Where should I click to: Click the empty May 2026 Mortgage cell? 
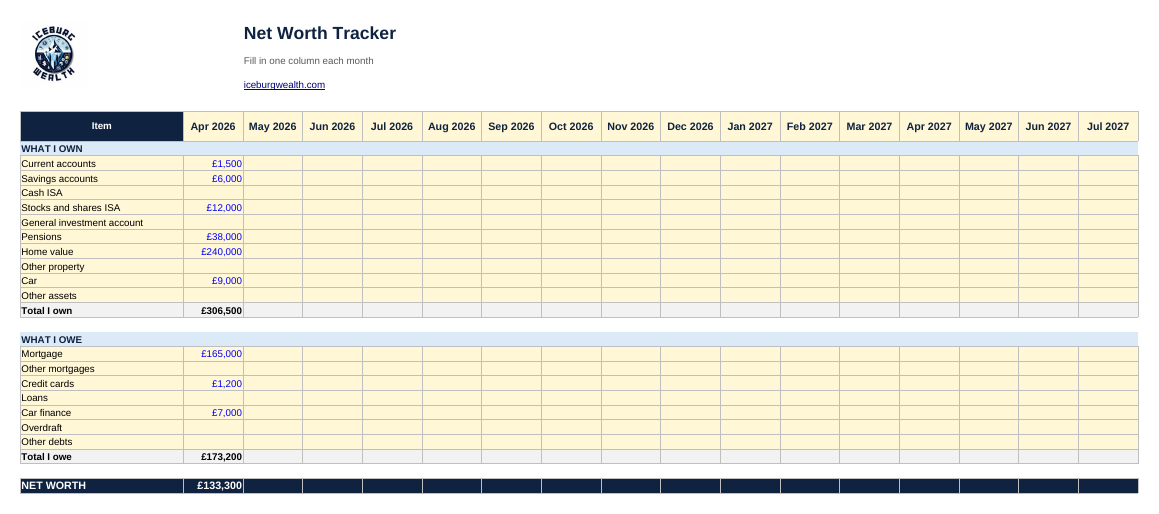(273, 354)
